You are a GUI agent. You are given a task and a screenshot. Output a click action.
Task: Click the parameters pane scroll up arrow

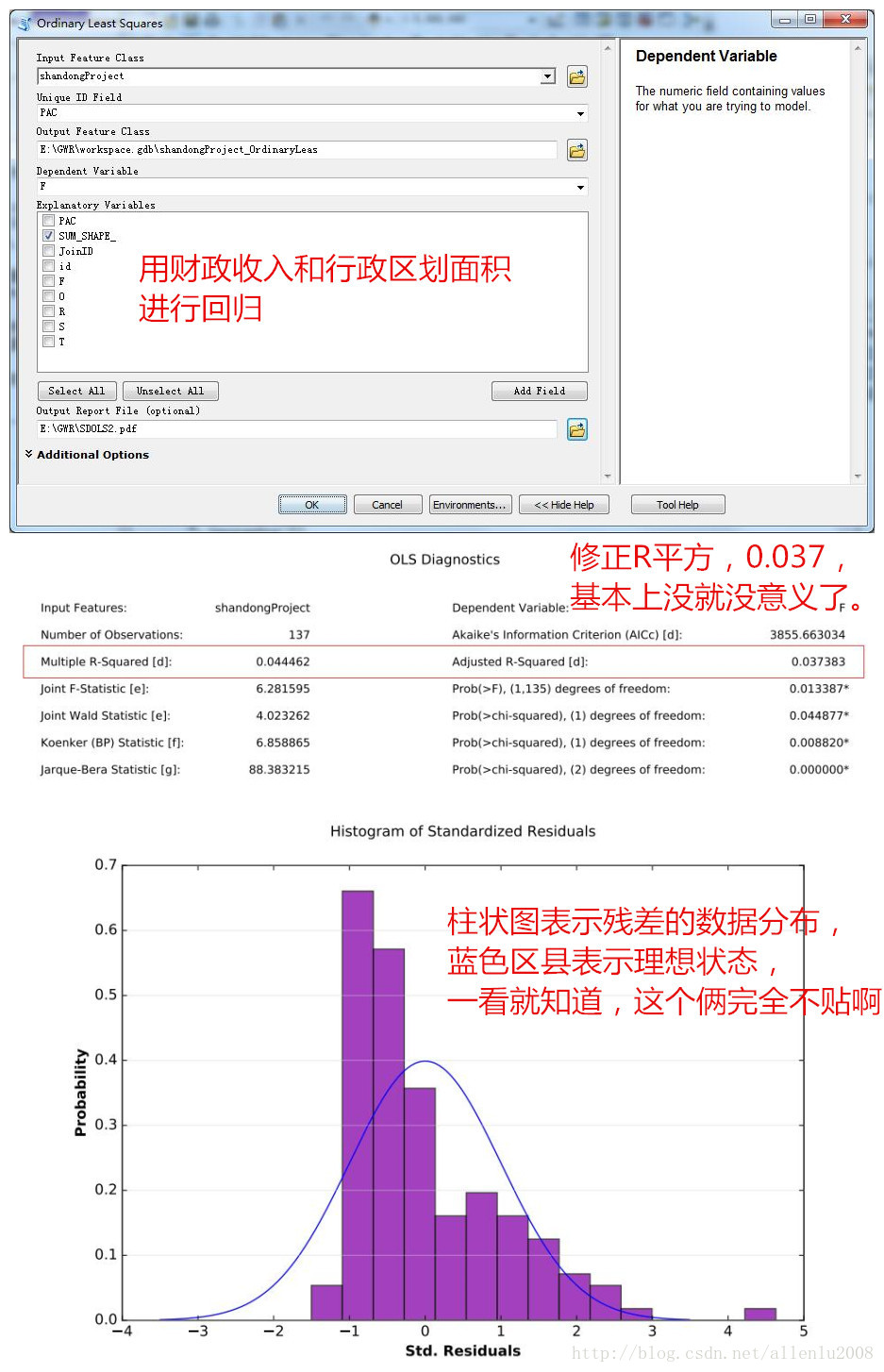pyautogui.click(x=608, y=48)
